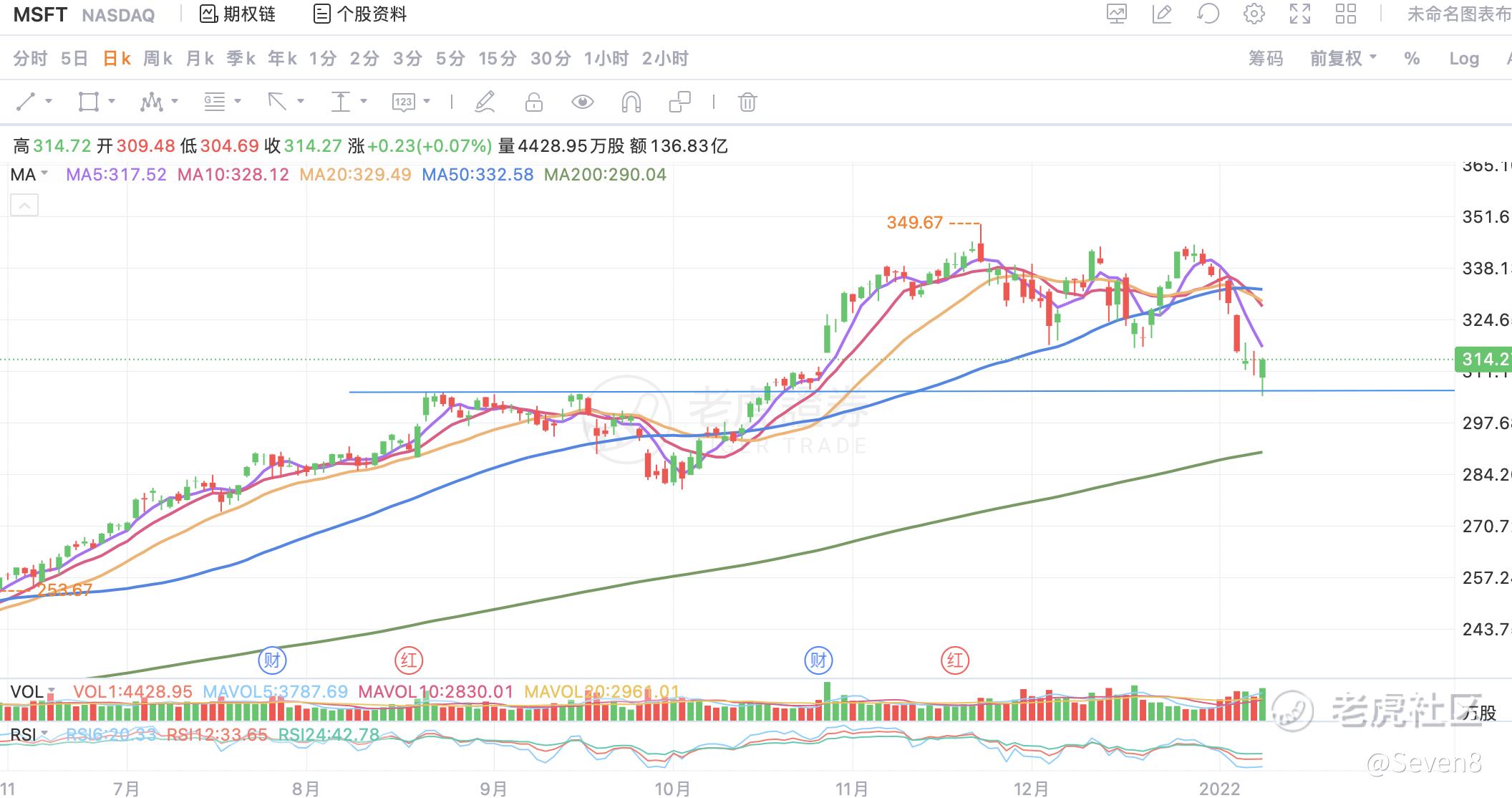Activate the freehand pencil drawing tool
This screenshot has width=1512, height=798.
coord(485,102)
